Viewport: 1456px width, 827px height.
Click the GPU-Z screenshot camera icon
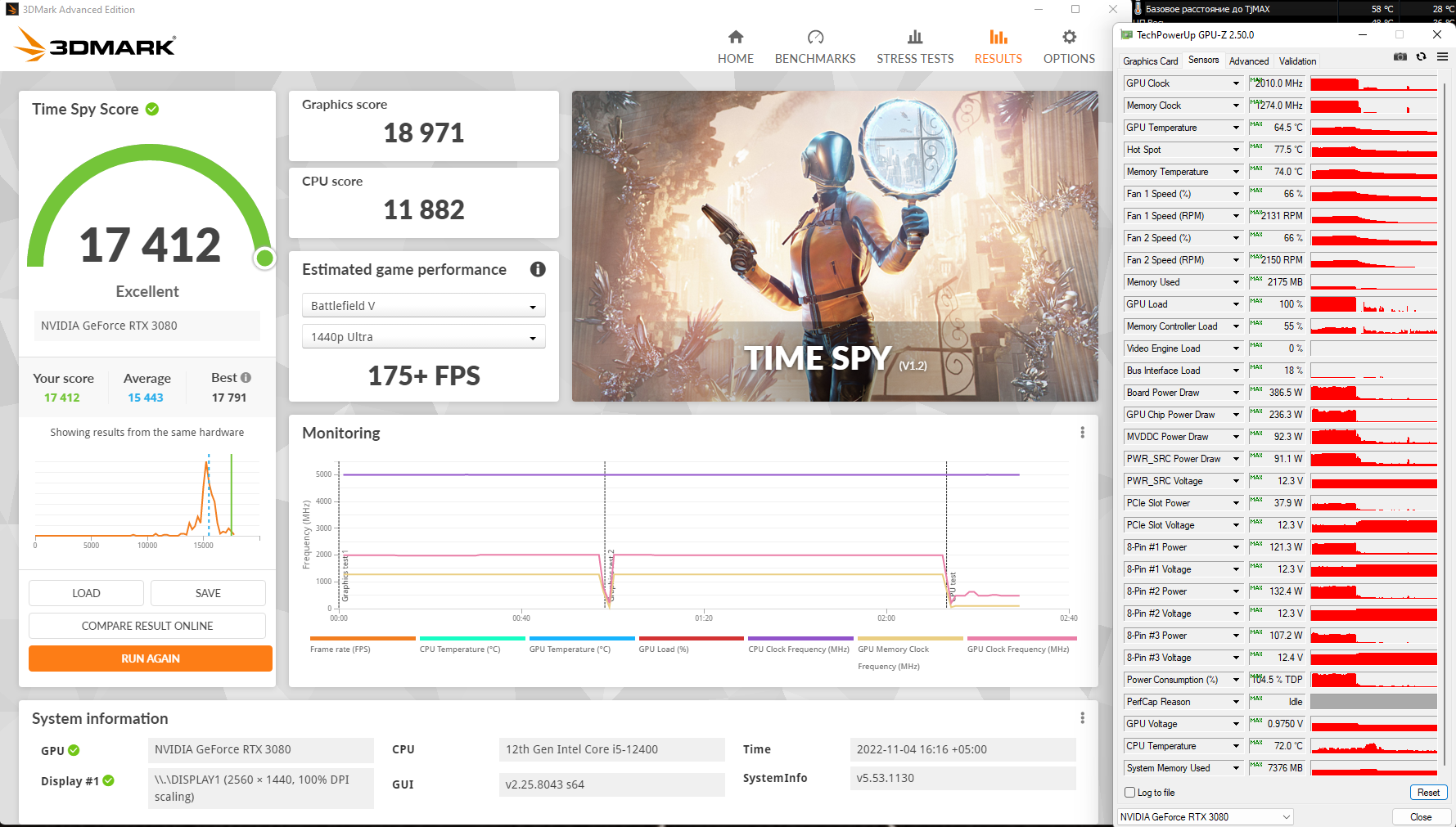pos(1400,56)
